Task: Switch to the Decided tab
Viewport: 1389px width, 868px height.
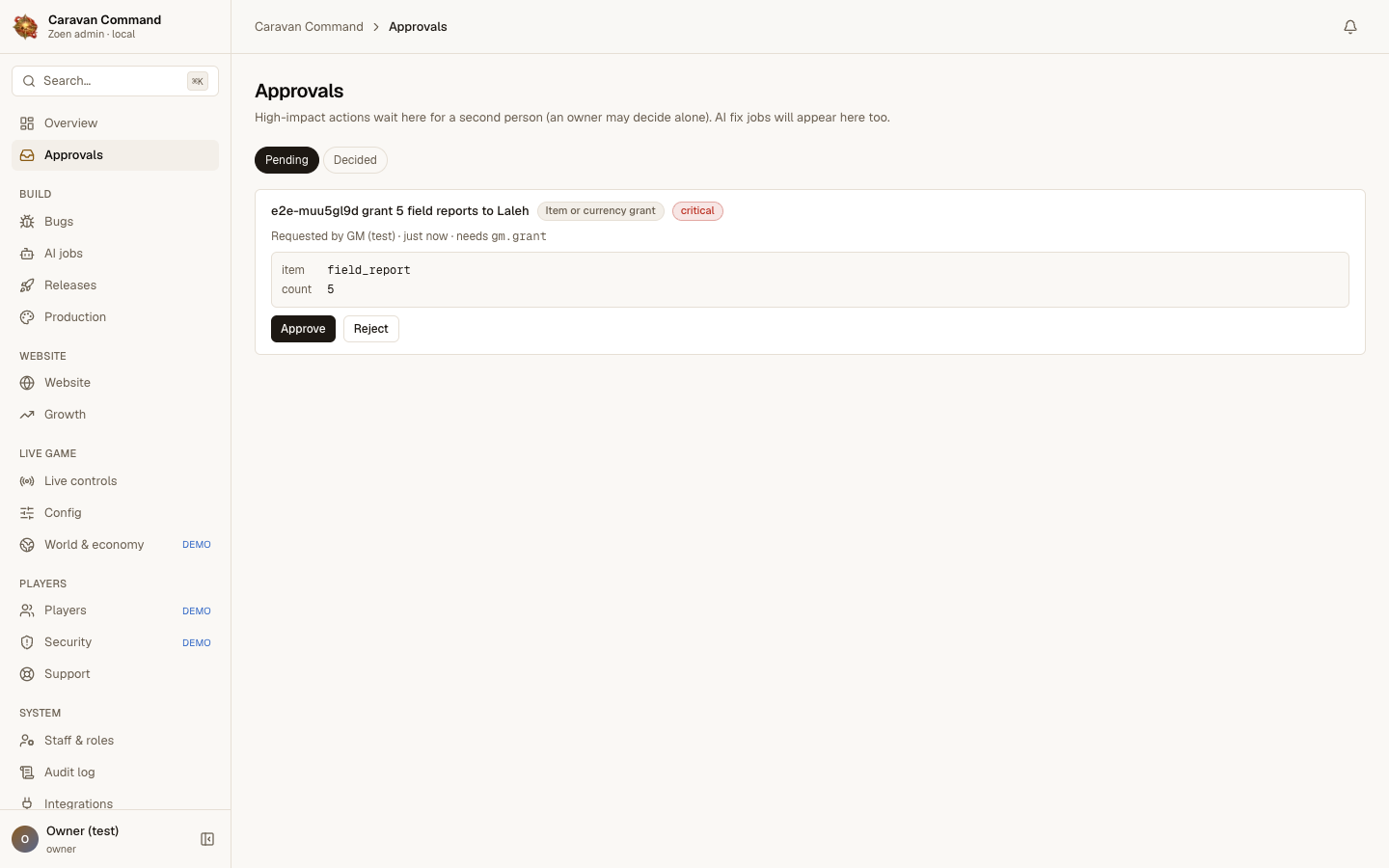Action: [355, 160]
